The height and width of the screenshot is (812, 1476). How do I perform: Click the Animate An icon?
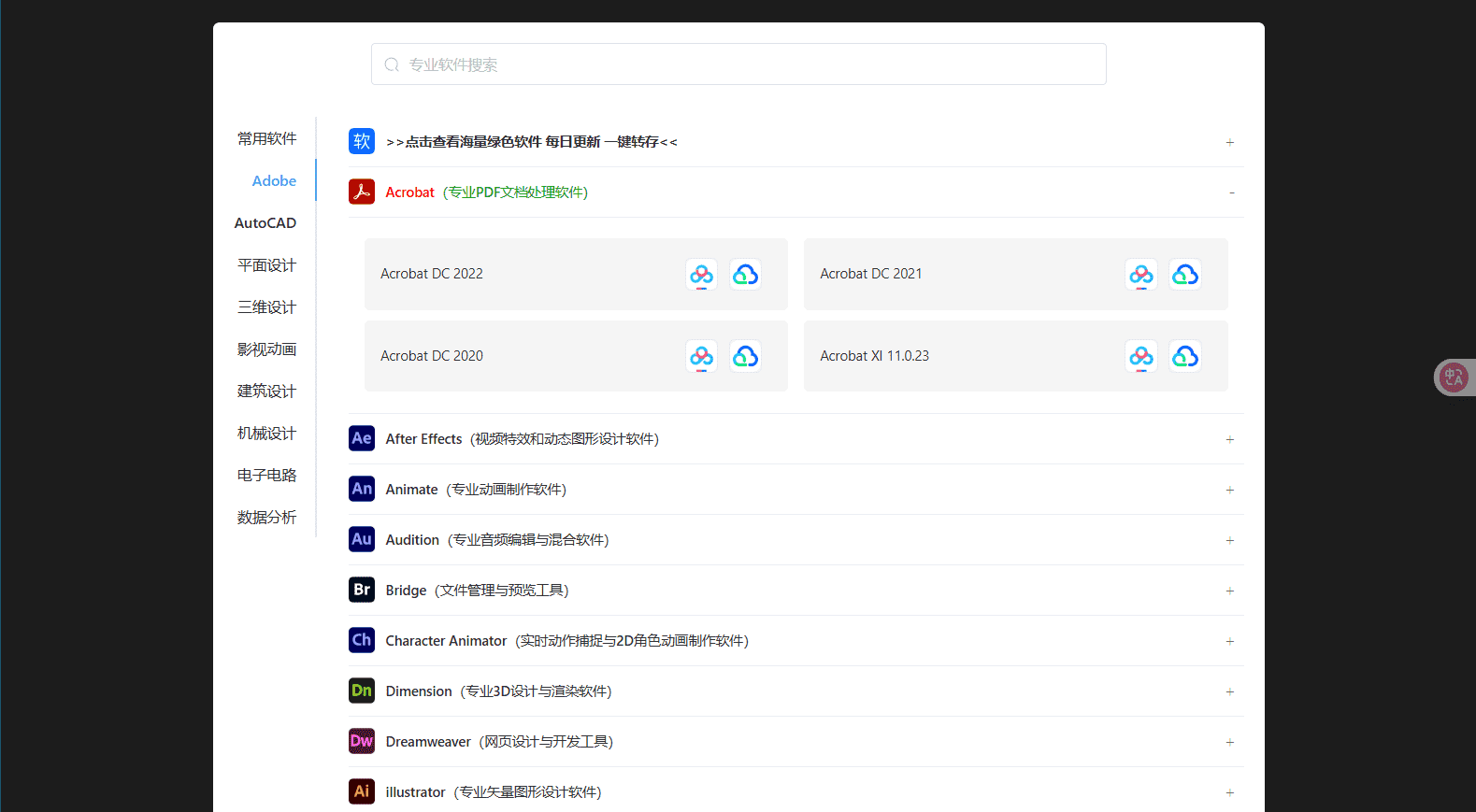362,489
